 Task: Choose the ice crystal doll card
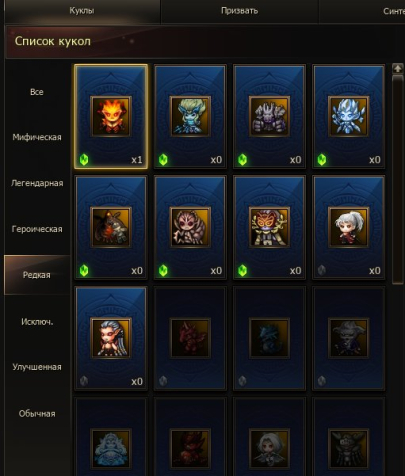click(x=349, y=116)
